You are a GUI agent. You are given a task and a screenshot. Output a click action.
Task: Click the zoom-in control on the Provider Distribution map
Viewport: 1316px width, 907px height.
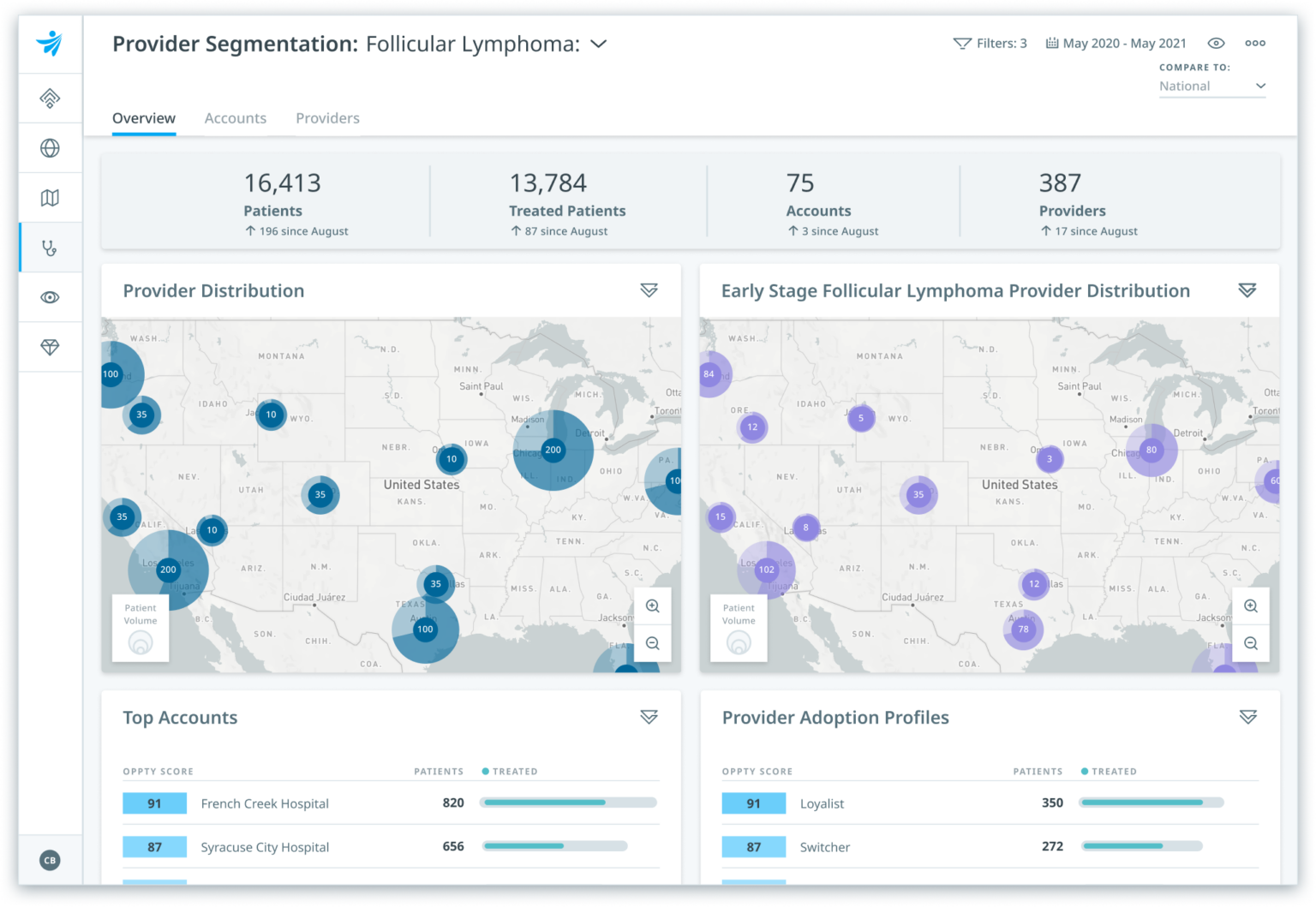coord(652,606)
